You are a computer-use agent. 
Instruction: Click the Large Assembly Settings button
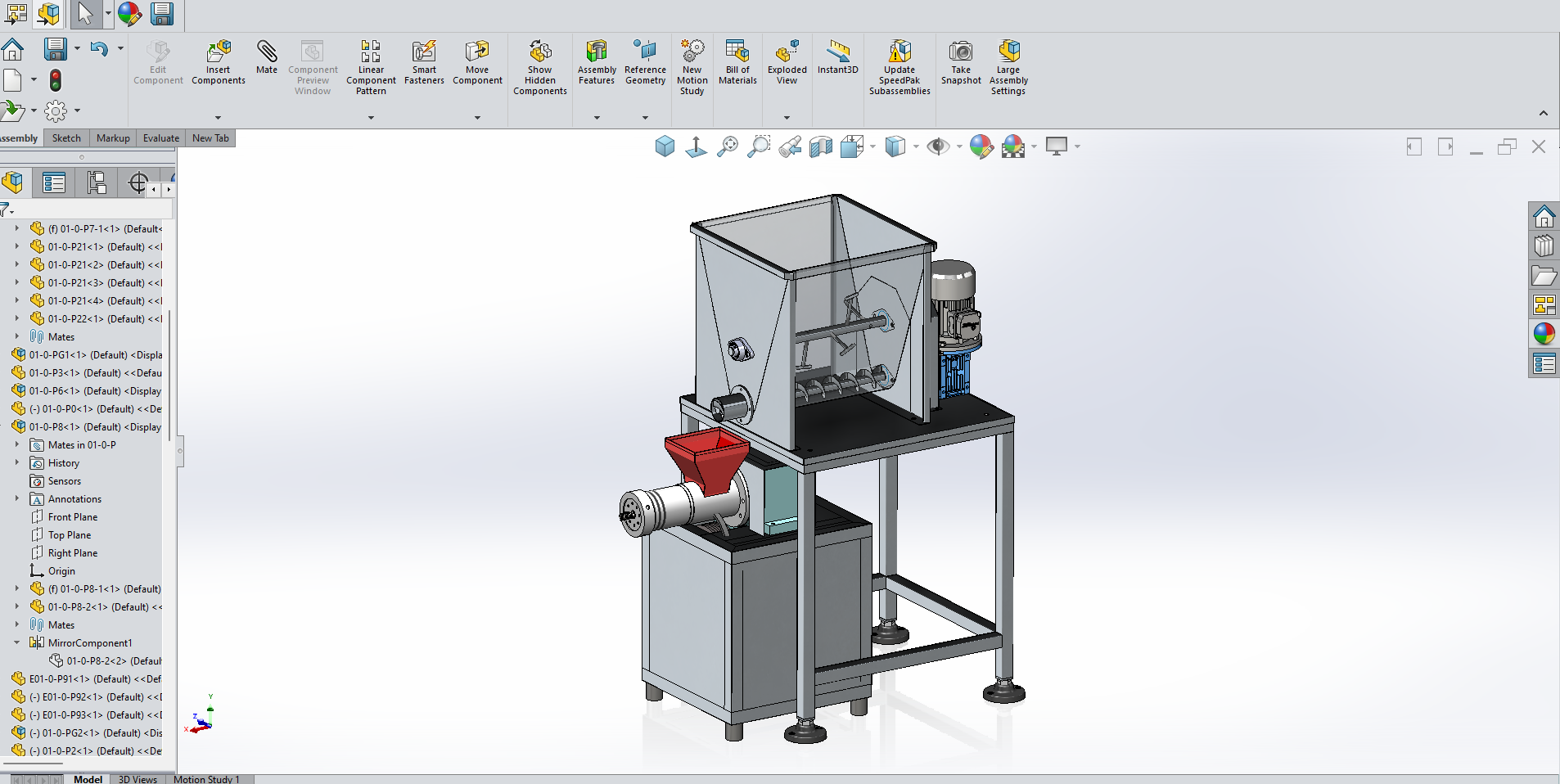[1008, 67]
